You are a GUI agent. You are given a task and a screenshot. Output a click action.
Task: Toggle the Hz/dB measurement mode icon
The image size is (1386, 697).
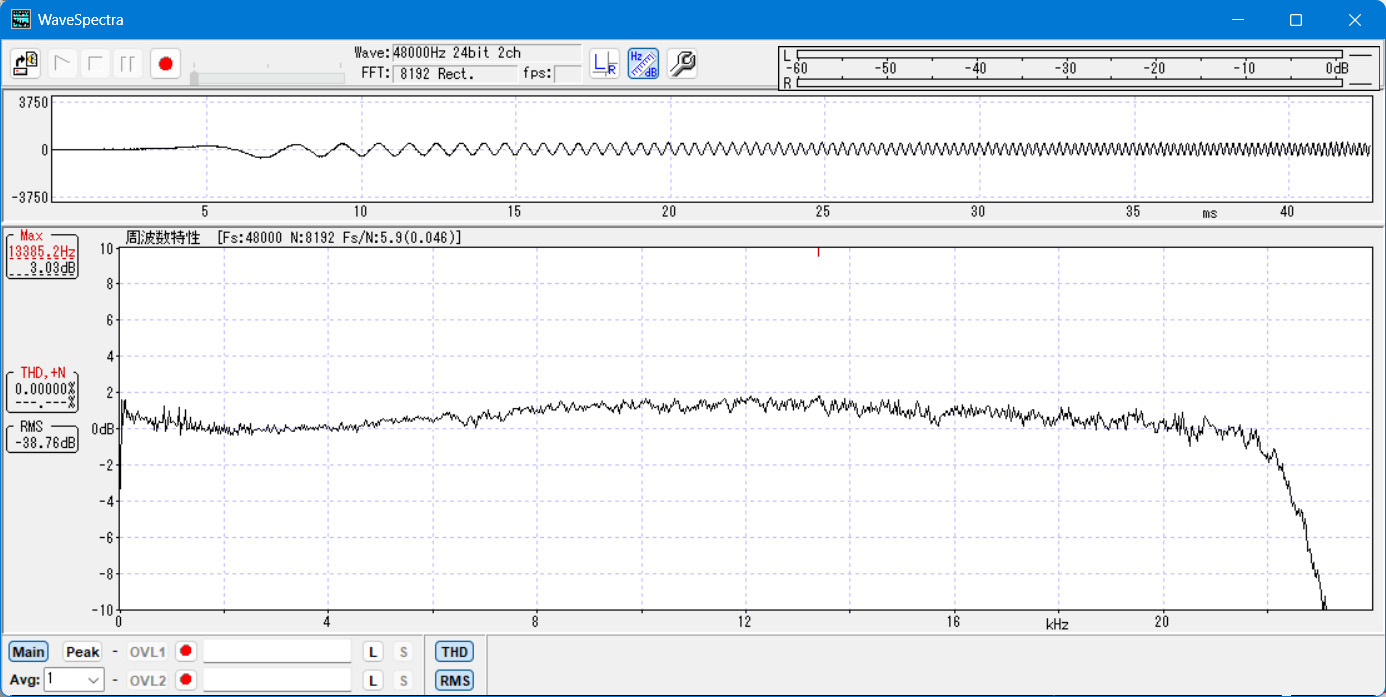point(643,64)
